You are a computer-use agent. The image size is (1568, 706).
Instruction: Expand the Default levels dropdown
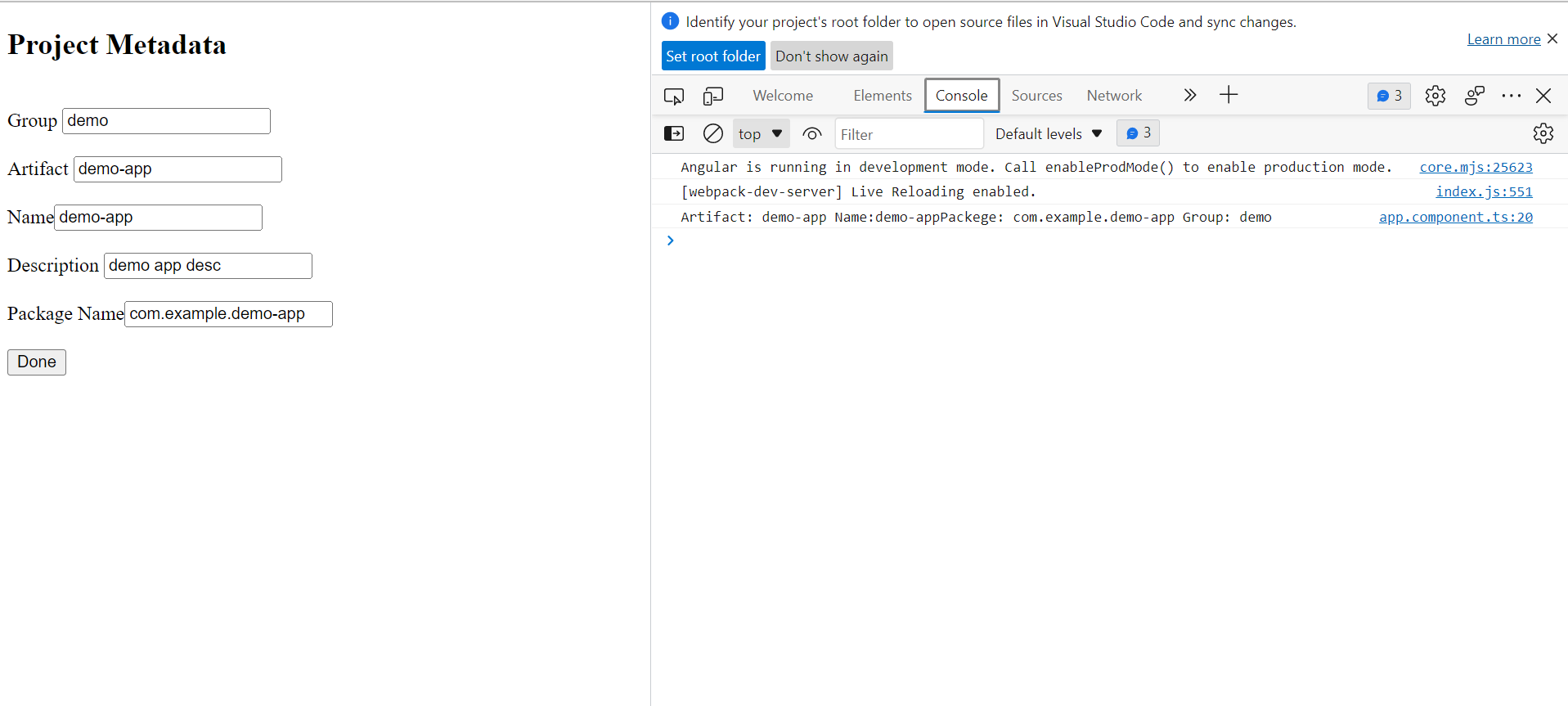(x=1049, y=133)
